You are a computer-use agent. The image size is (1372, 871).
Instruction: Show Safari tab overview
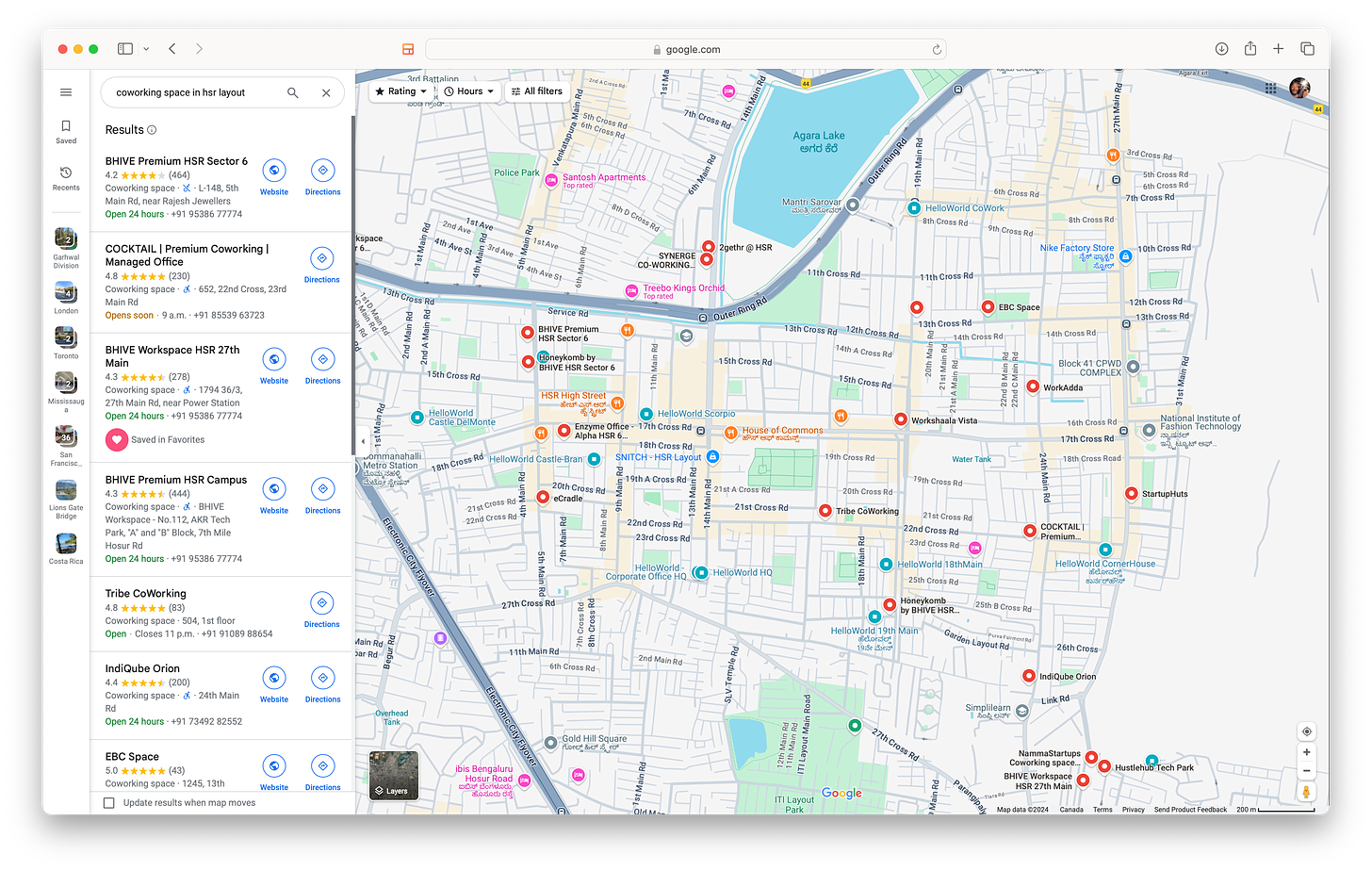point(1307,49)
